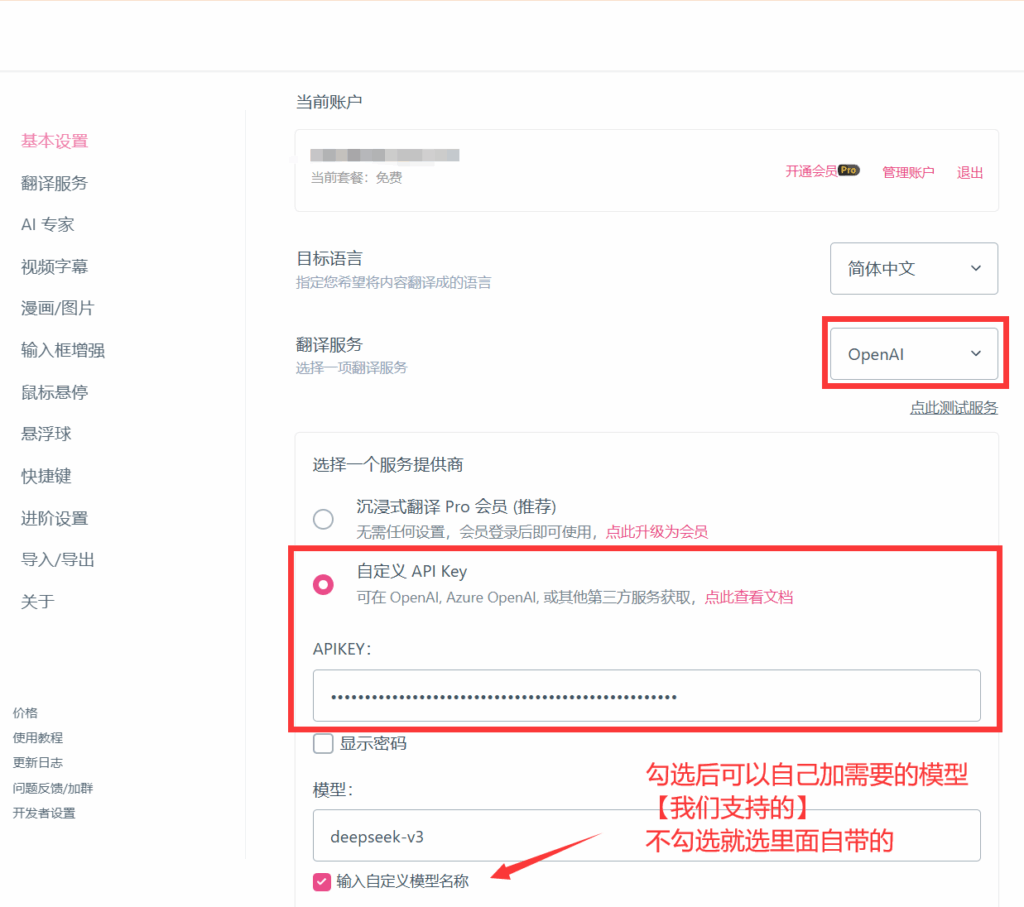Select 沉浸式翻译 Pro 会员 radio option

tap(323, 519)
